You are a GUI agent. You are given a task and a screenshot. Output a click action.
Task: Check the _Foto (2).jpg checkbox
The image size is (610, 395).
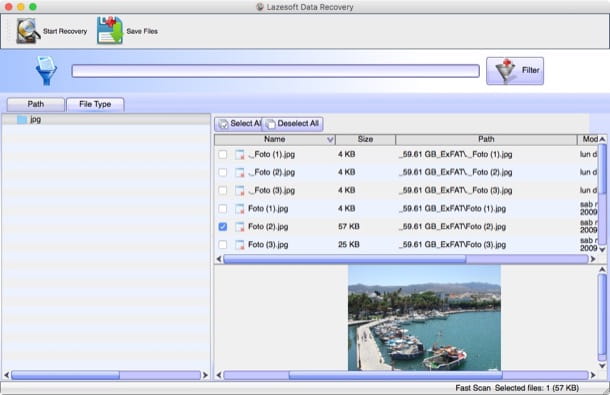pos(223,172)
